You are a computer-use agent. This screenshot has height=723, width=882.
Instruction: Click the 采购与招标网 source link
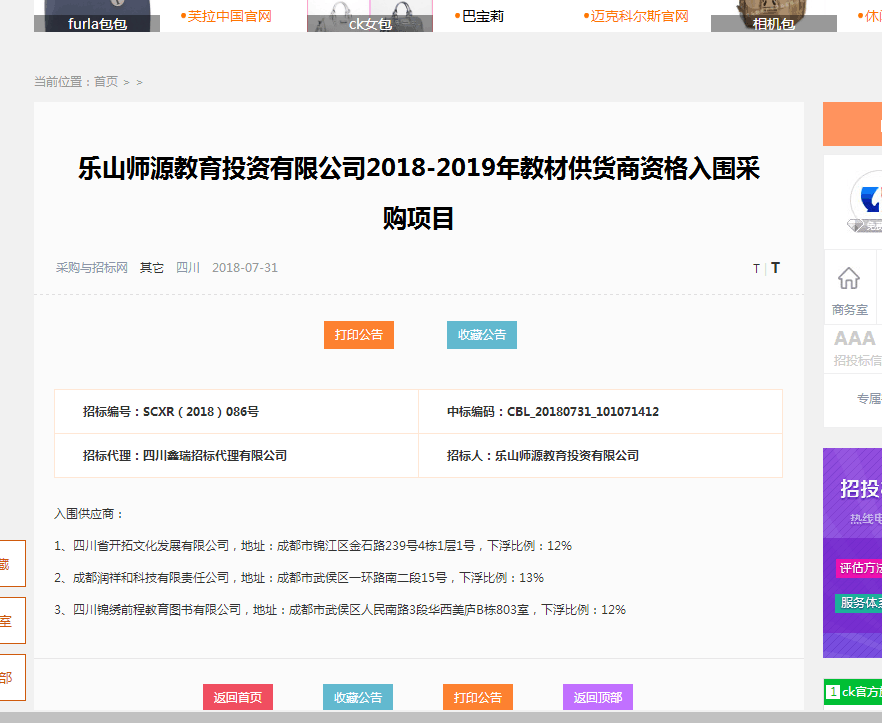[92, 268]
